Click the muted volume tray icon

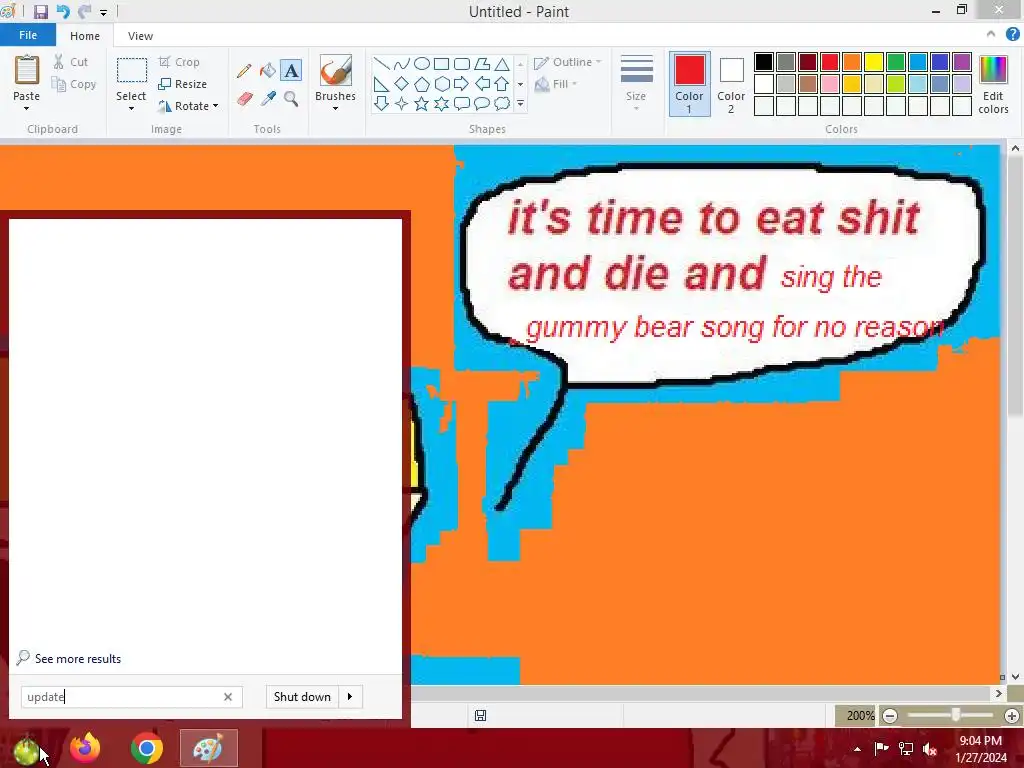point(930,749)
